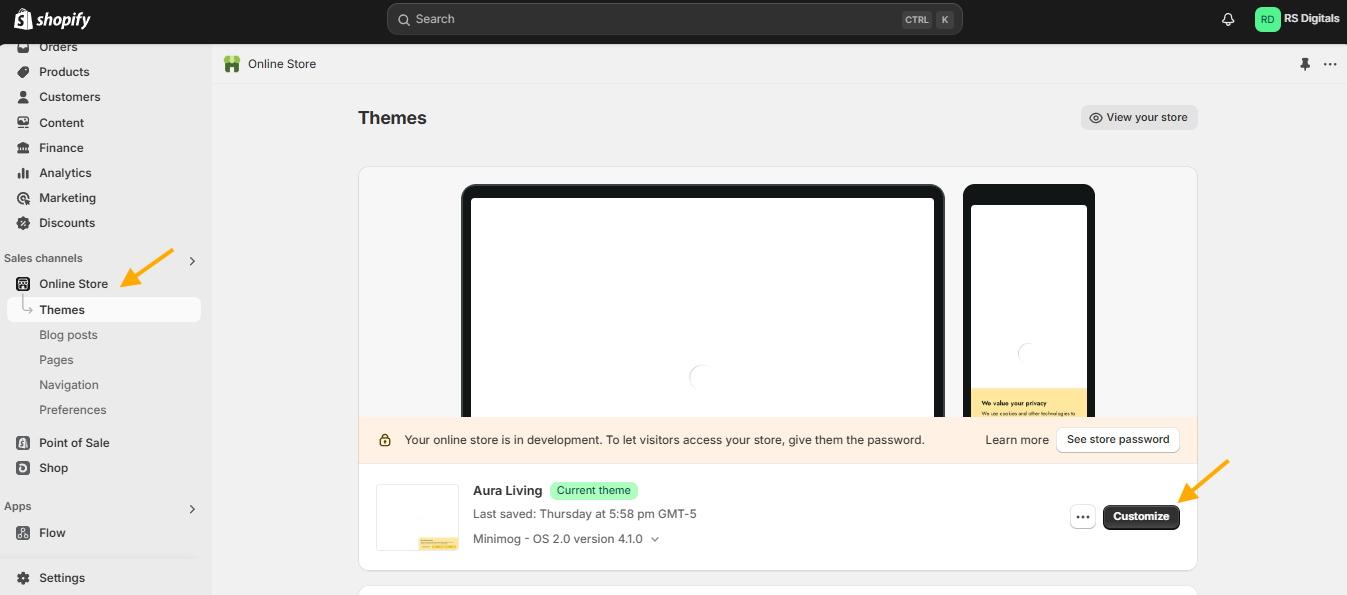
Task: Click the Online Store storefront icon
Action: 23,284
